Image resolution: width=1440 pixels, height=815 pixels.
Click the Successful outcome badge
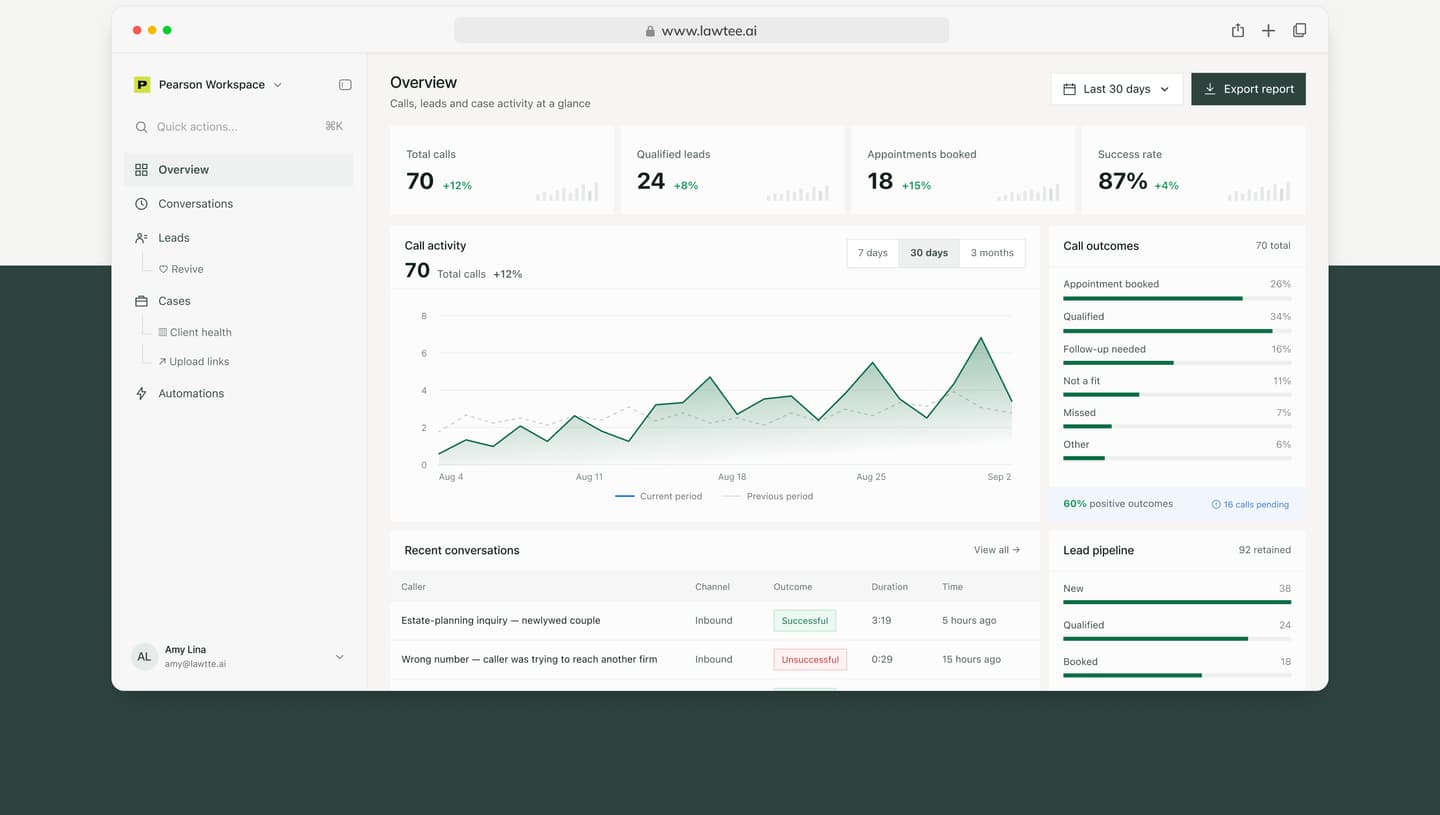(805, 621)
